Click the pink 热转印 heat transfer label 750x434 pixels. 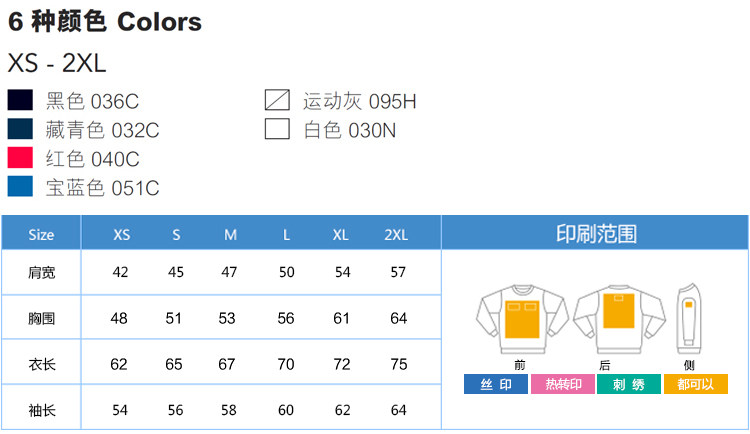[562, 384]
